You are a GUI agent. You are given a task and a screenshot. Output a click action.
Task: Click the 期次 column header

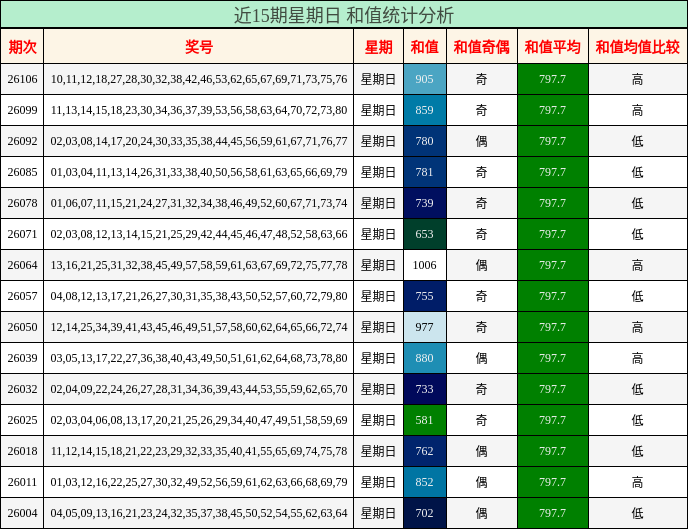tap(22, 46)
